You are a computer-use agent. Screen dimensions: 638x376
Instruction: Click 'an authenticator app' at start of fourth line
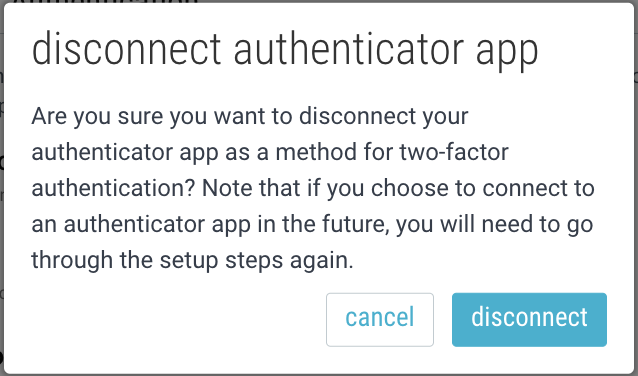(x=141, y=224)
